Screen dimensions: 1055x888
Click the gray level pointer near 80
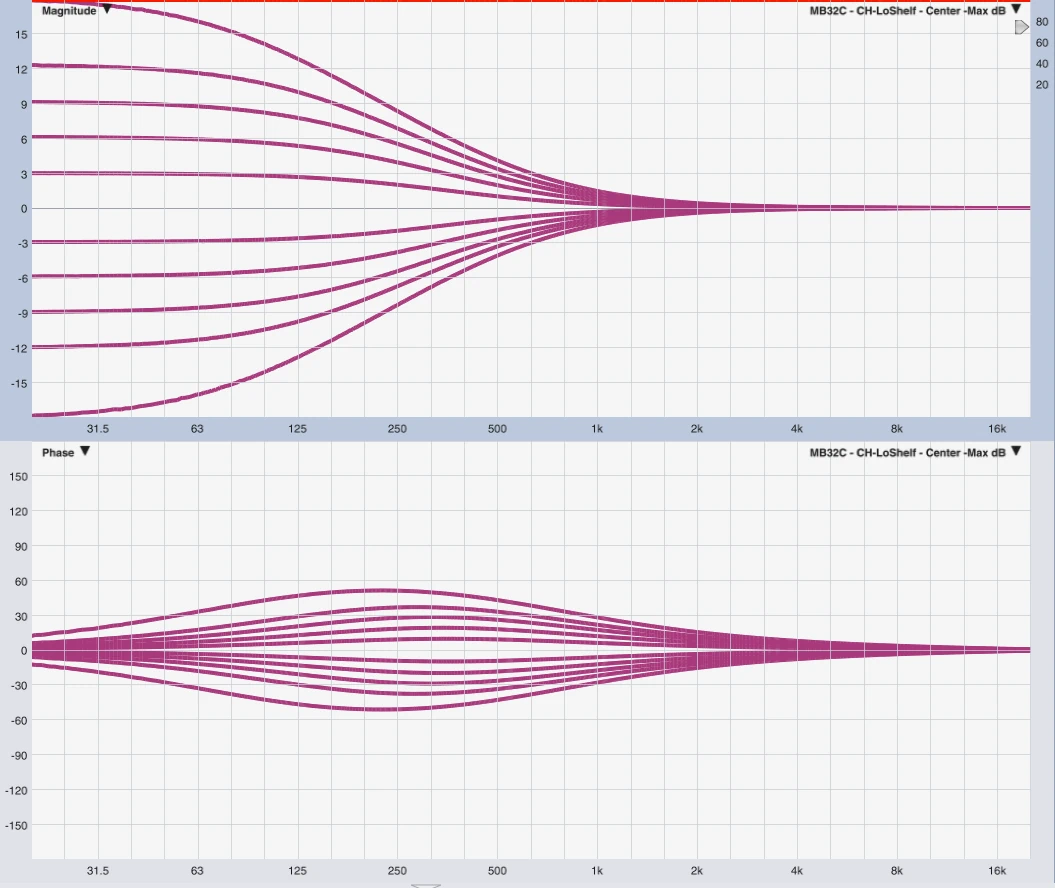click(1020, 28)
